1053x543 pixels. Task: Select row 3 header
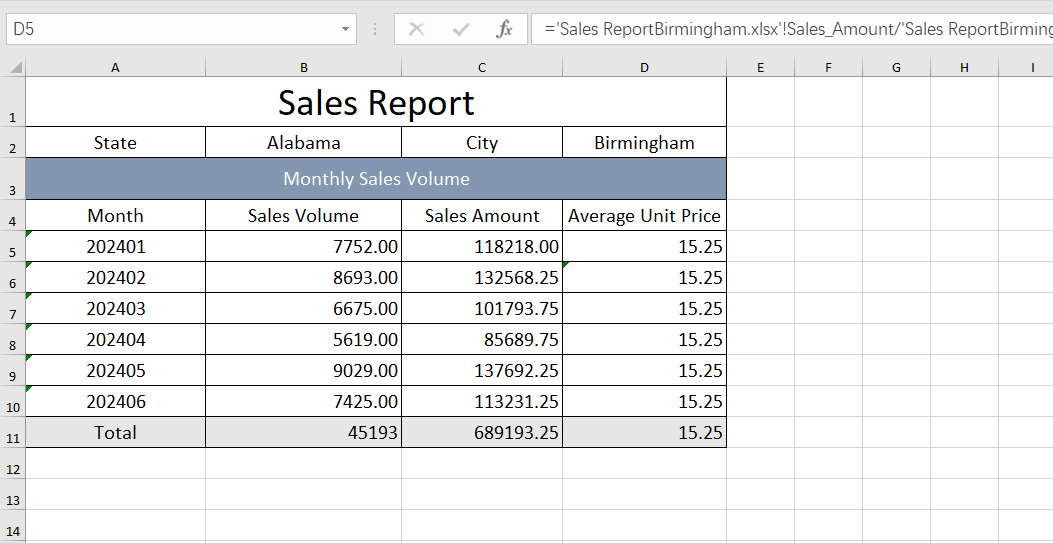(x=13, y=179)
